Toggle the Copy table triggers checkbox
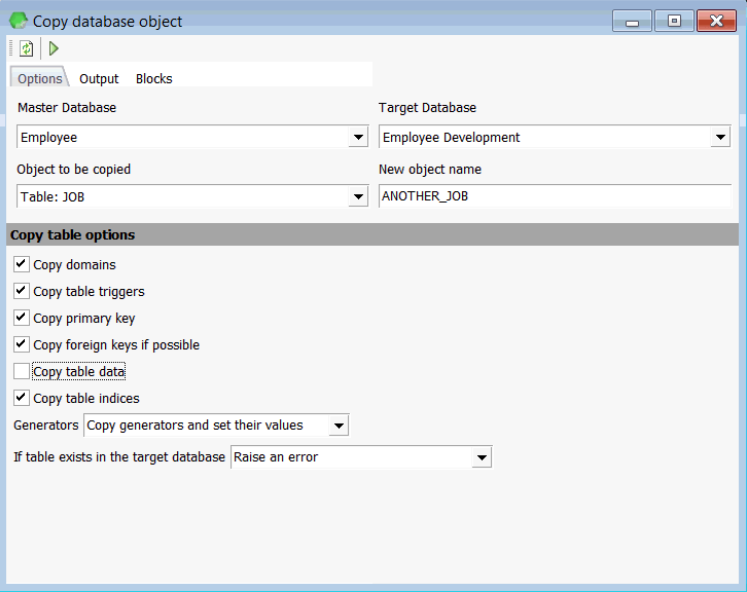 (x=22, y=291)
